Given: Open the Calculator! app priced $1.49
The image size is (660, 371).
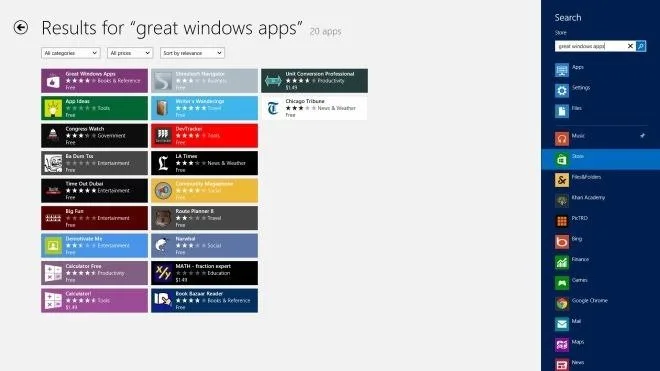Looking at the screenshot, I should pos(95,301).
